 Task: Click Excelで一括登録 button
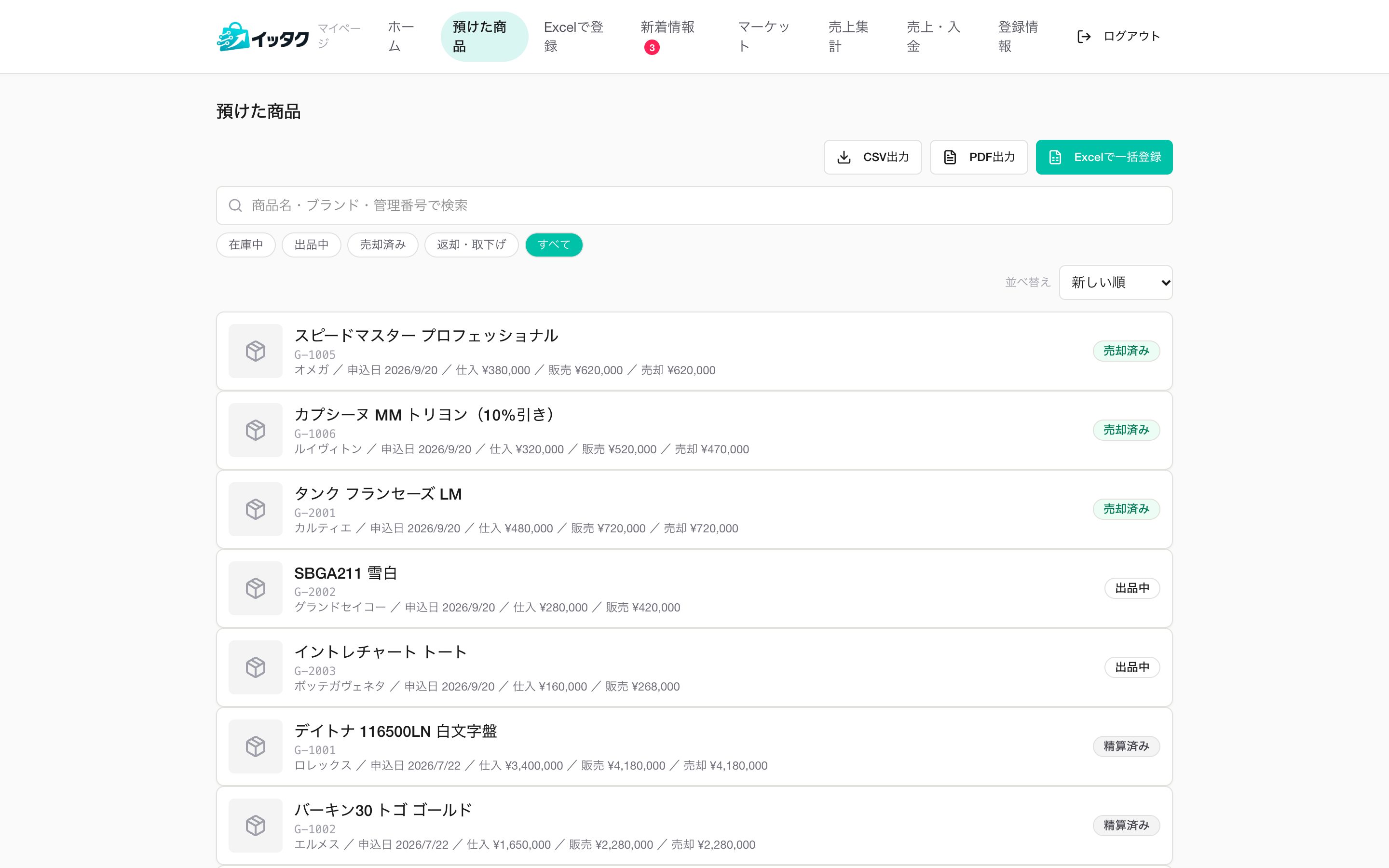(x=1104, y=157)
